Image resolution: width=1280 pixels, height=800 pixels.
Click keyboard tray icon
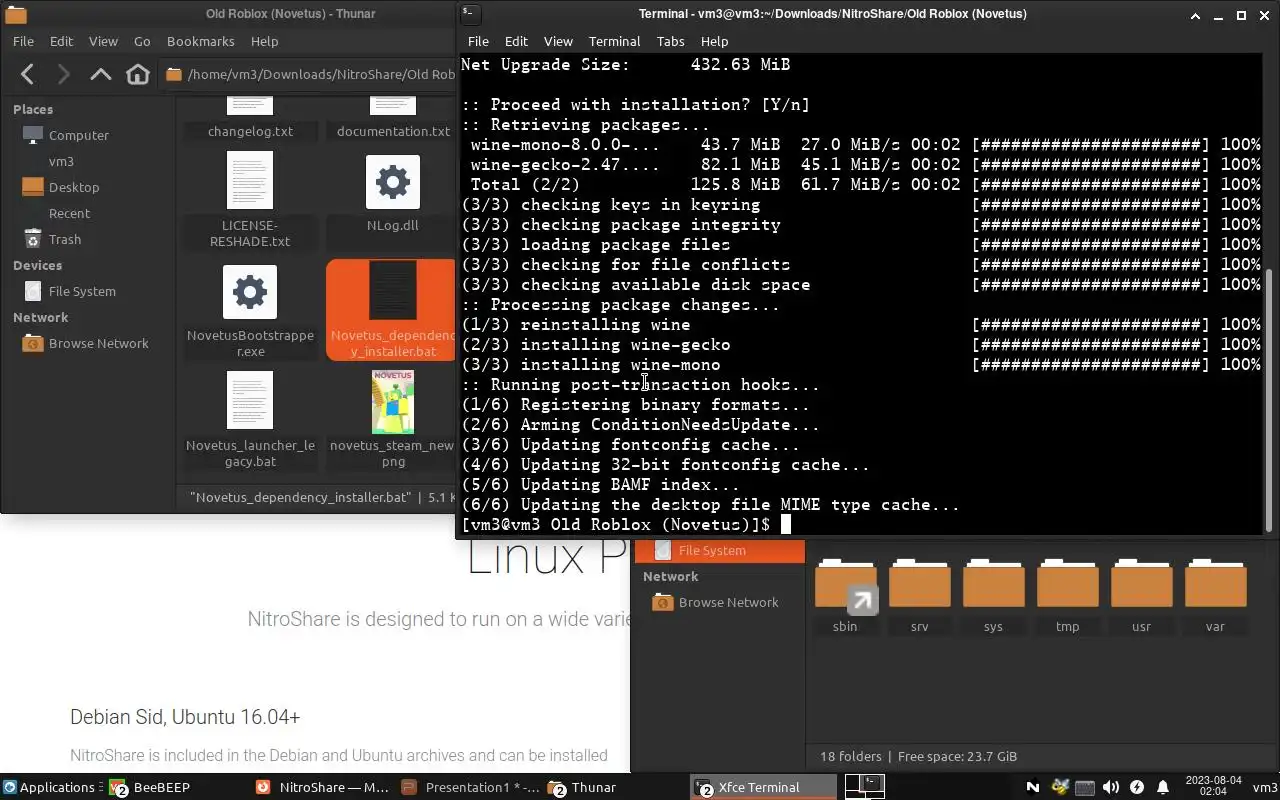[x=1085, y=787]
